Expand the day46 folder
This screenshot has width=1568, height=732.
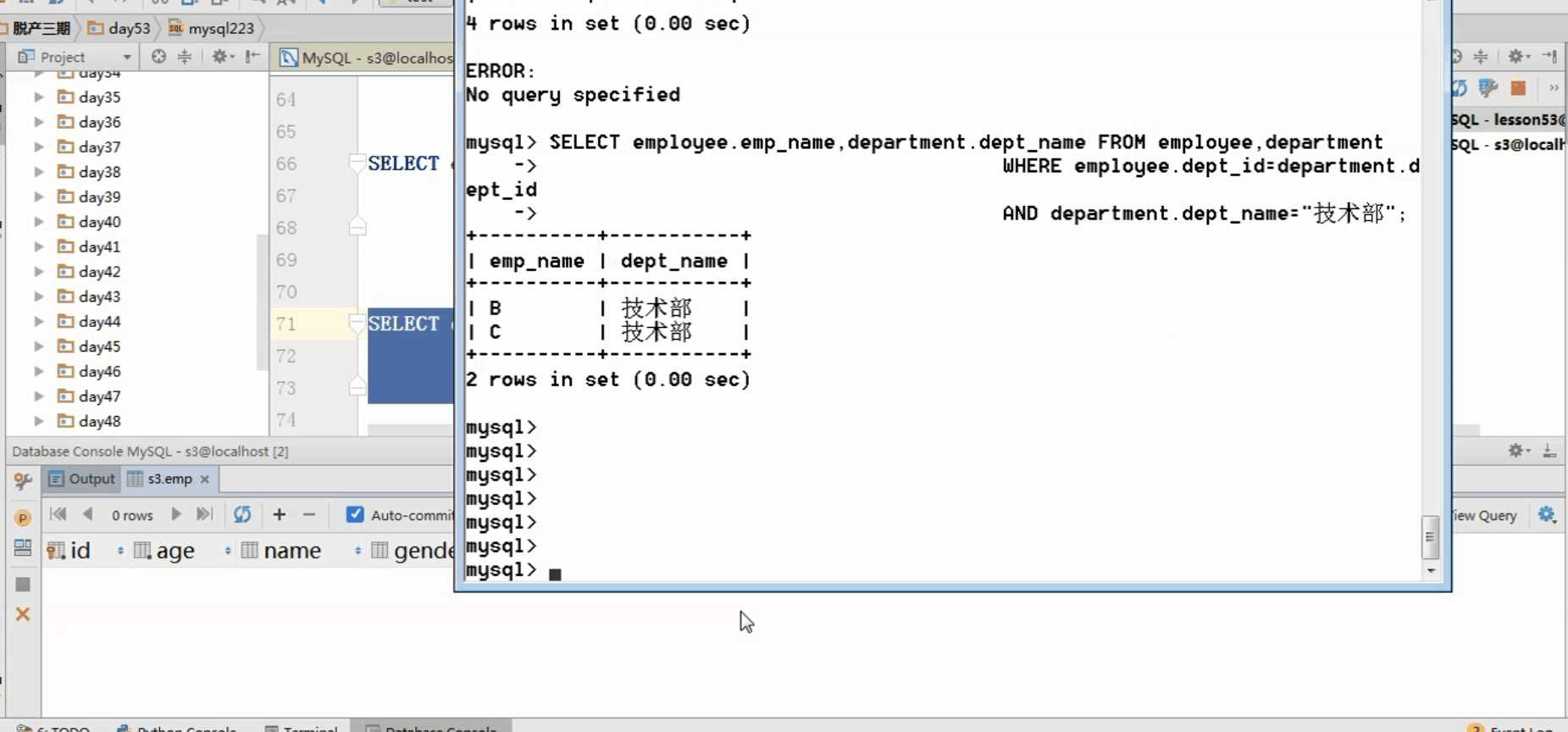point(39,371)
